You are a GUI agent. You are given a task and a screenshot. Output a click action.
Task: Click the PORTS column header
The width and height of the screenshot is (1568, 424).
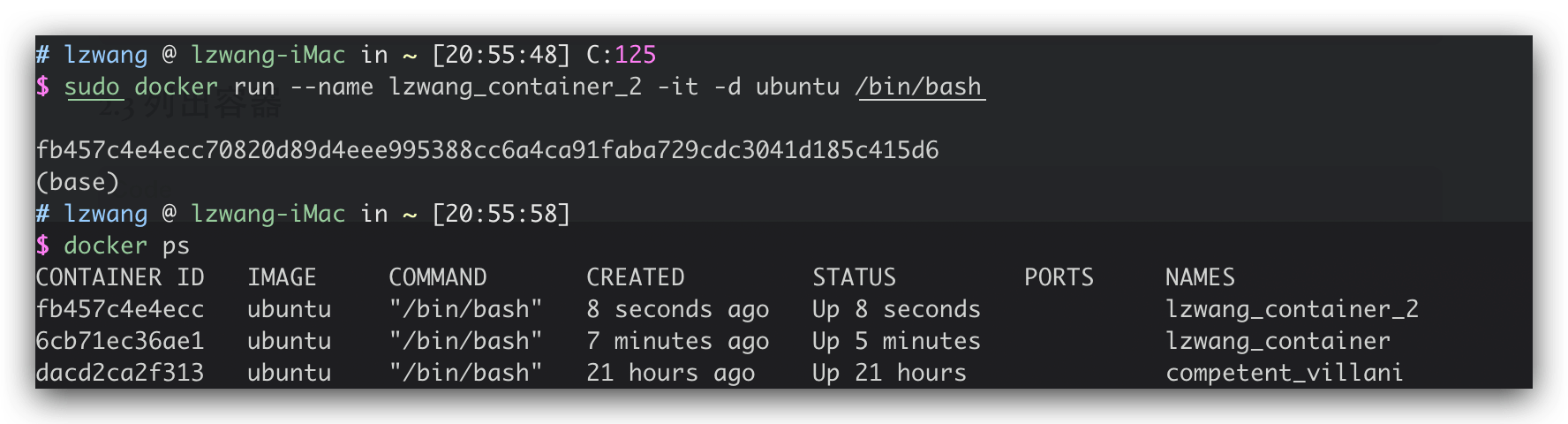[x=1059, y=277]
